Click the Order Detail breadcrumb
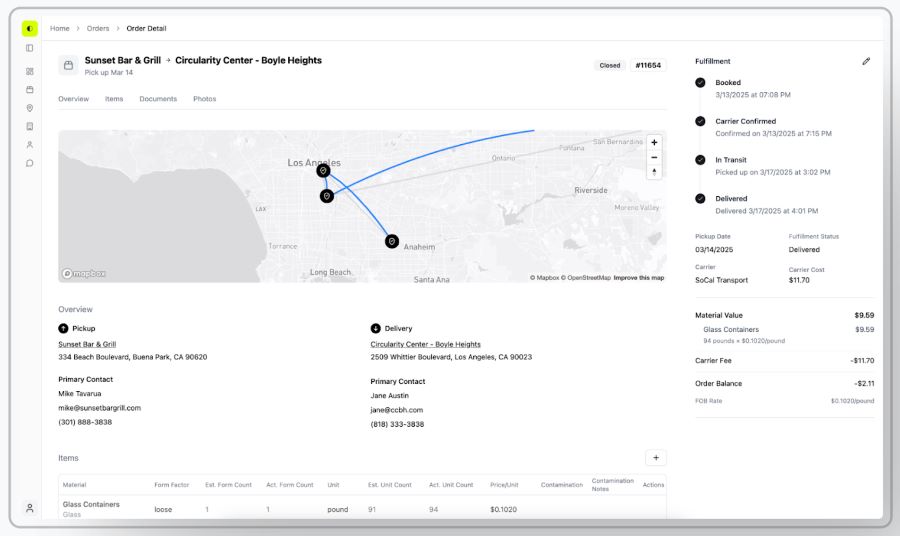The image size is (900, 536). pyautogui.click(x=146, y=28)
